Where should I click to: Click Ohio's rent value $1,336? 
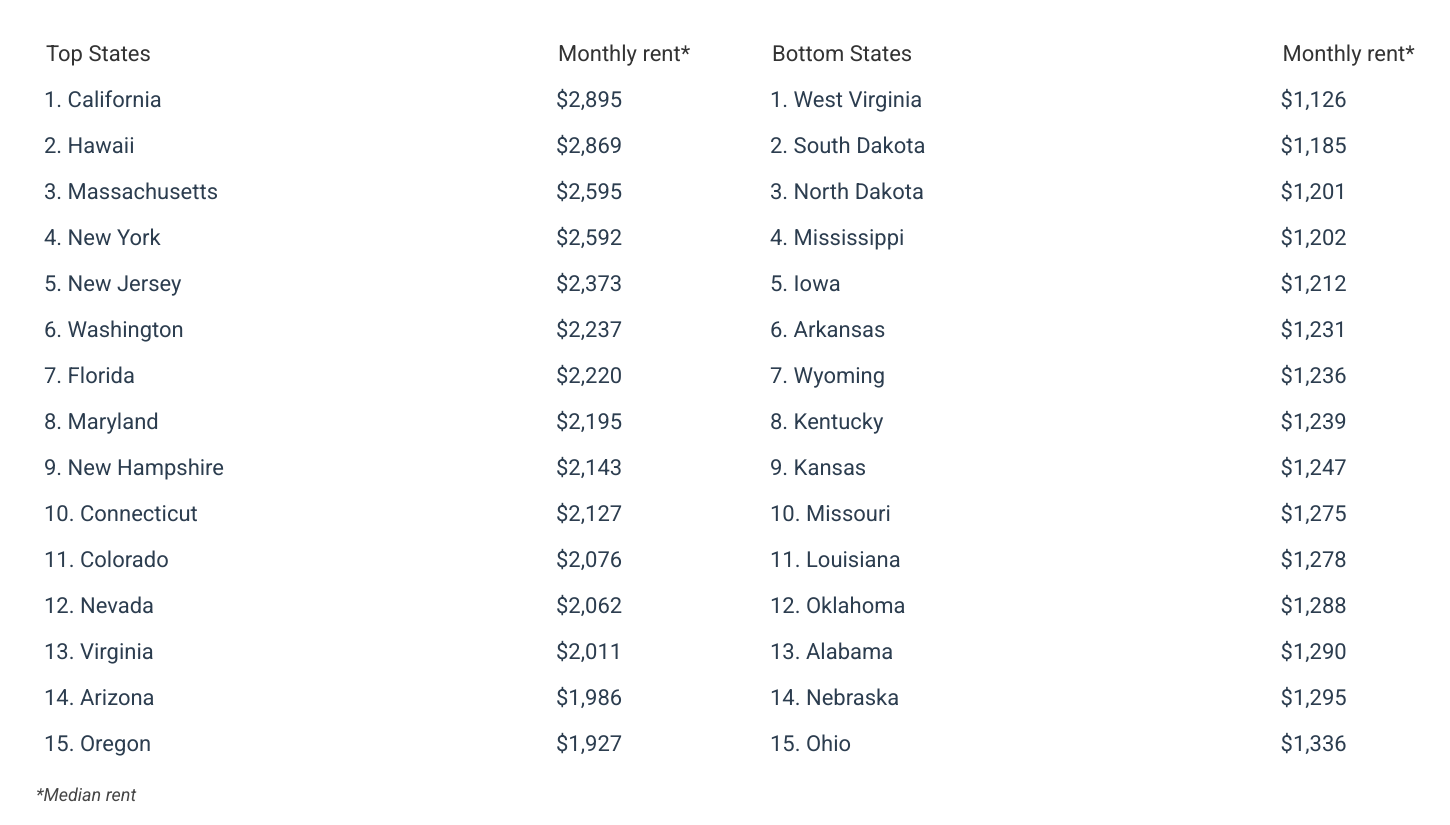tap(1313, 744)
